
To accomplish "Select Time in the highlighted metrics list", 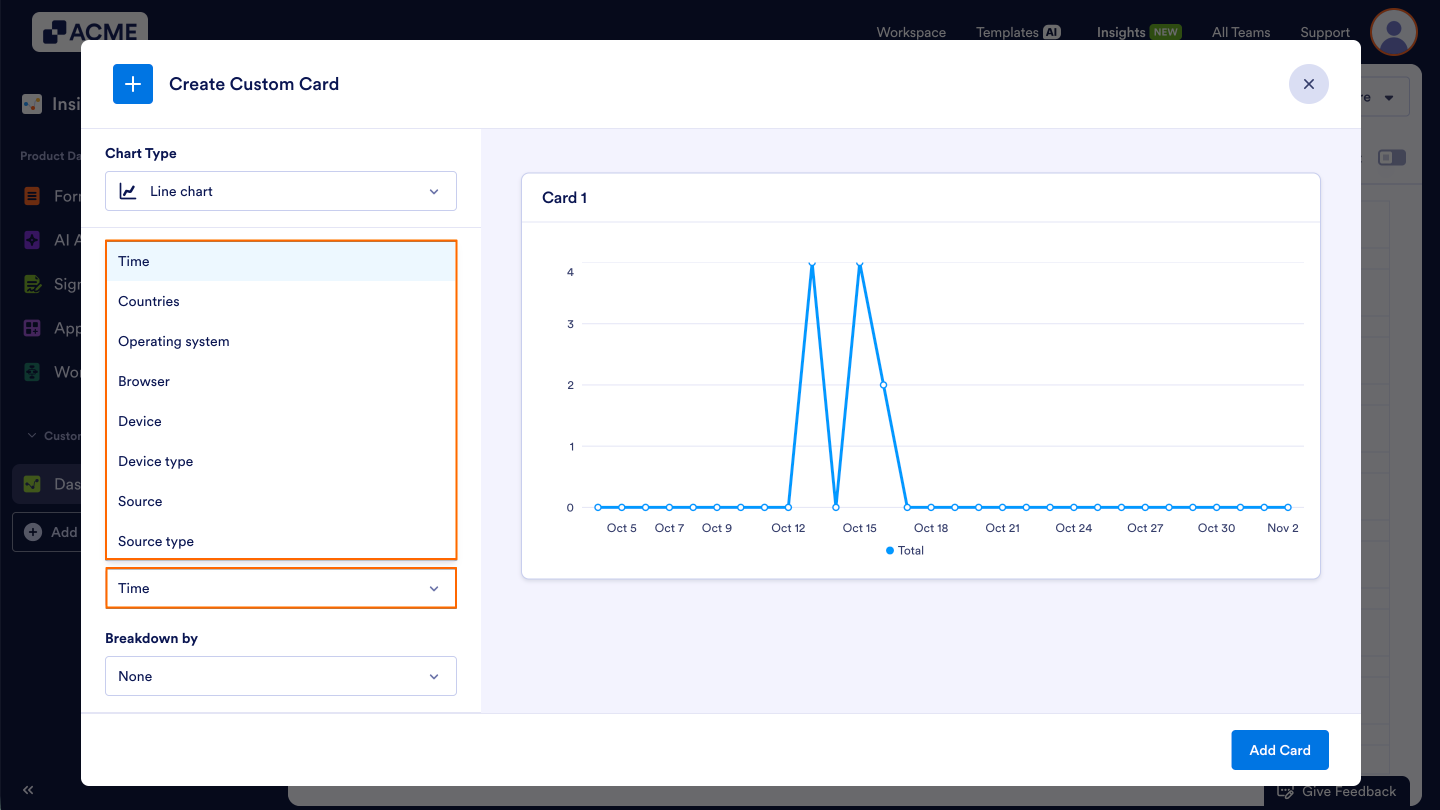I will [x=133, y=261].
